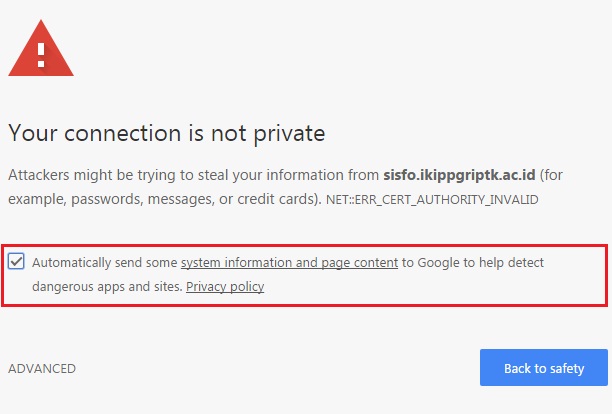Expand the ADVANCED options
This screenshot has width=612, height=414.
tap(42, 368)
